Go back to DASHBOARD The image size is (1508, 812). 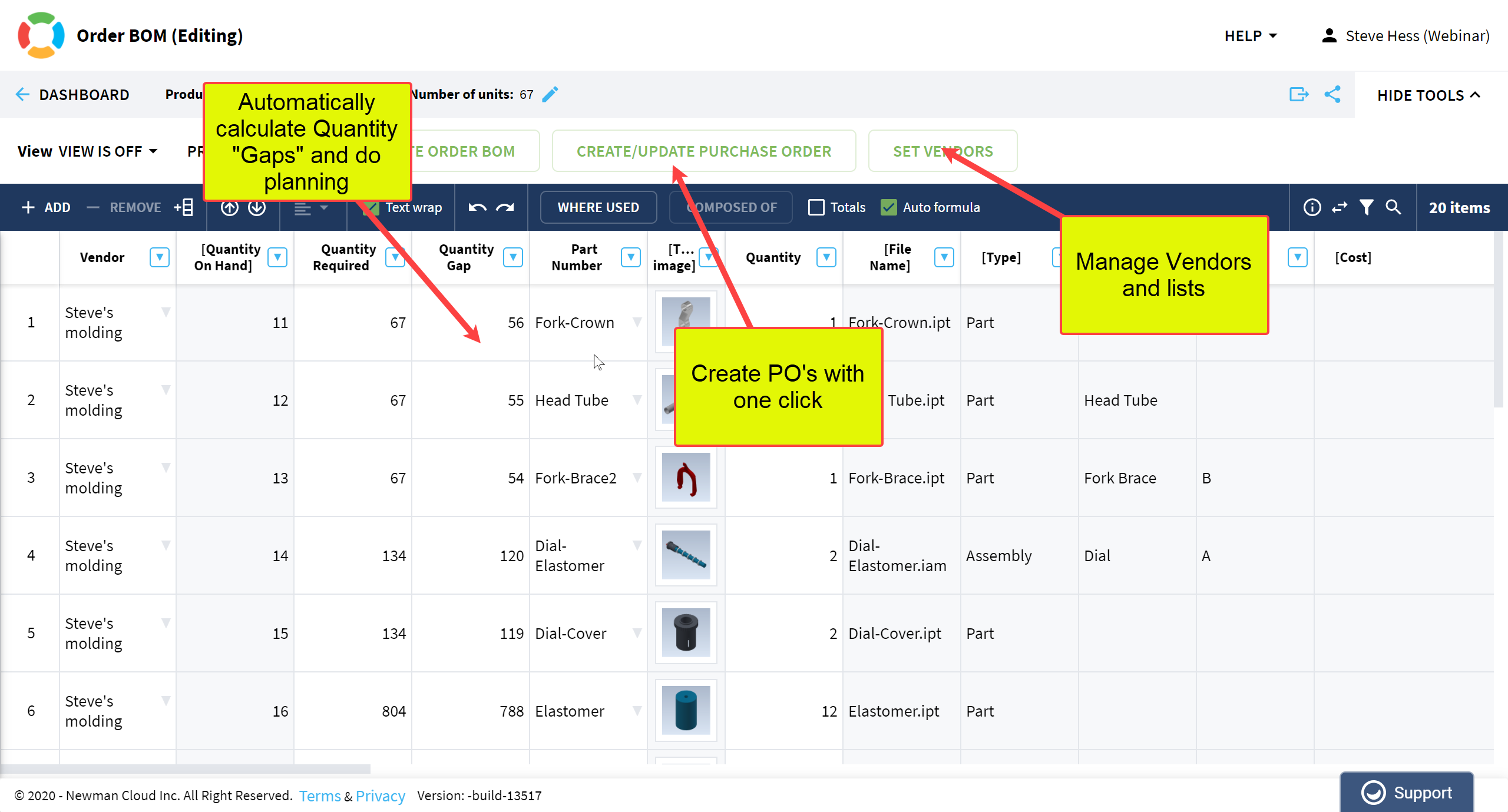(x=72, y=95)
